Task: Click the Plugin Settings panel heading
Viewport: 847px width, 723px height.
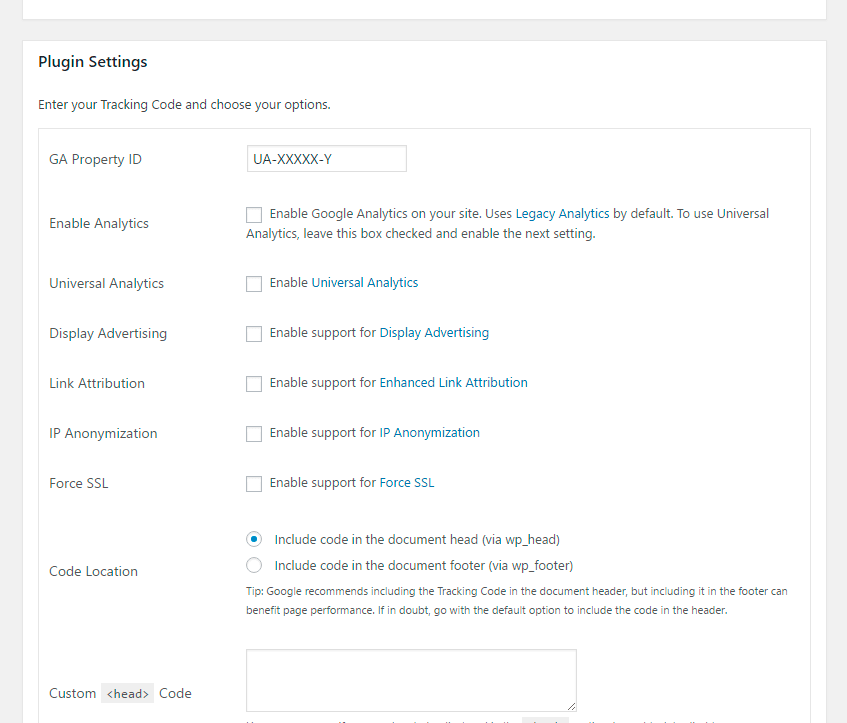Action: 93,62
